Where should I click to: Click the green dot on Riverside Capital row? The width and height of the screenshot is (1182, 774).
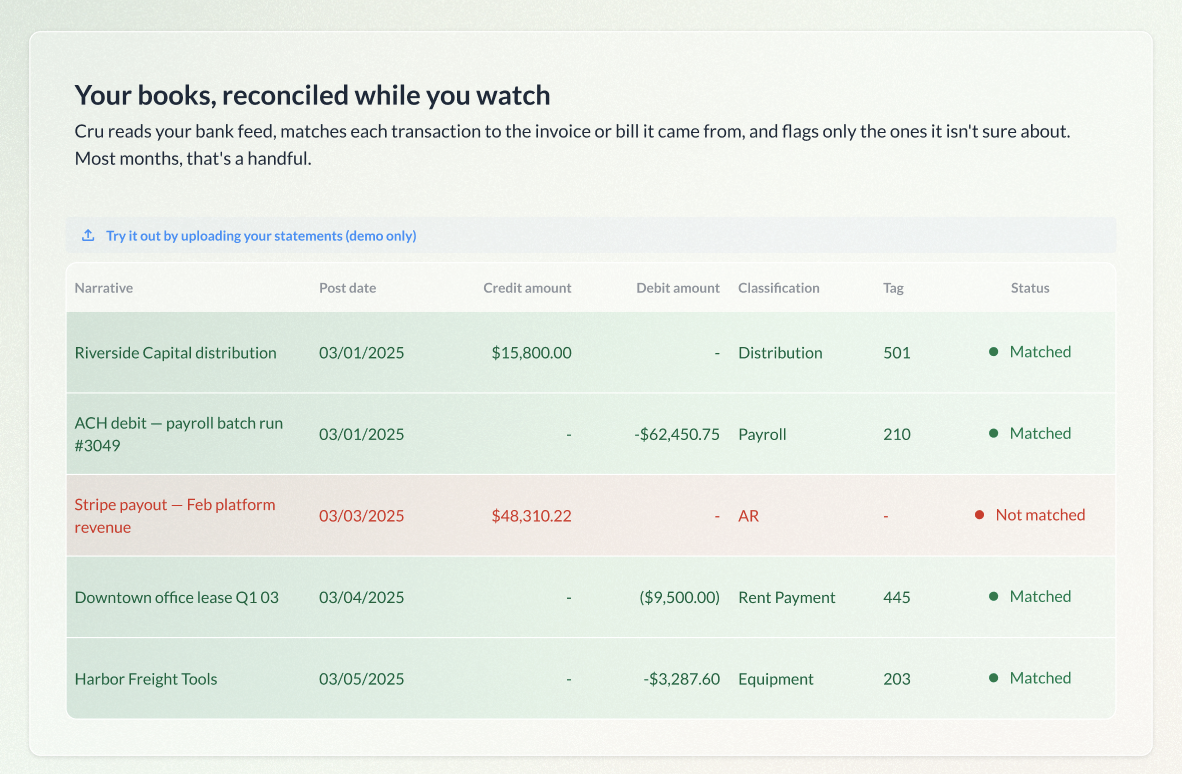pos(994,352)
